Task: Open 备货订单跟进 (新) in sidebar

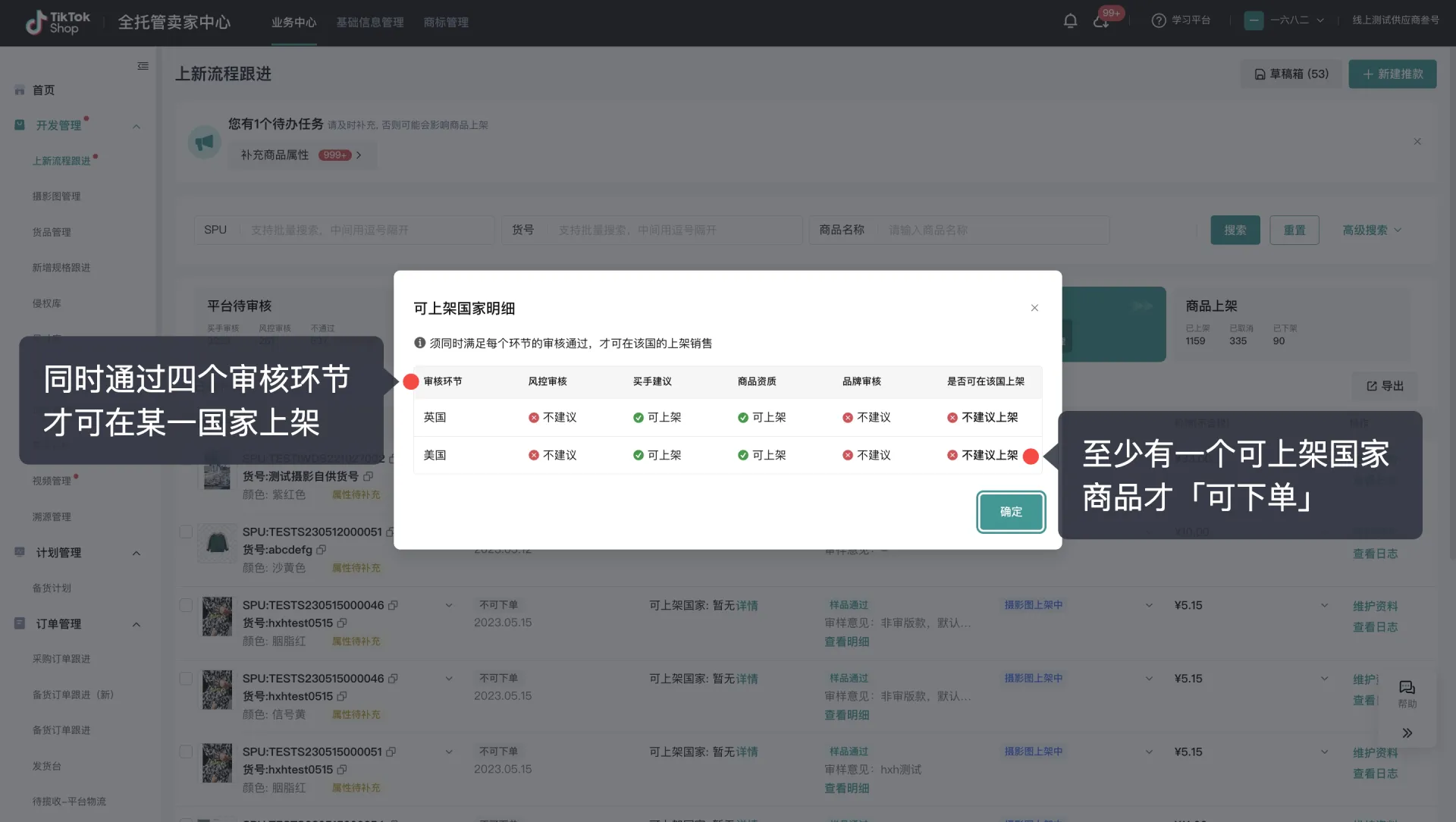Action: [x=73, y=695]
